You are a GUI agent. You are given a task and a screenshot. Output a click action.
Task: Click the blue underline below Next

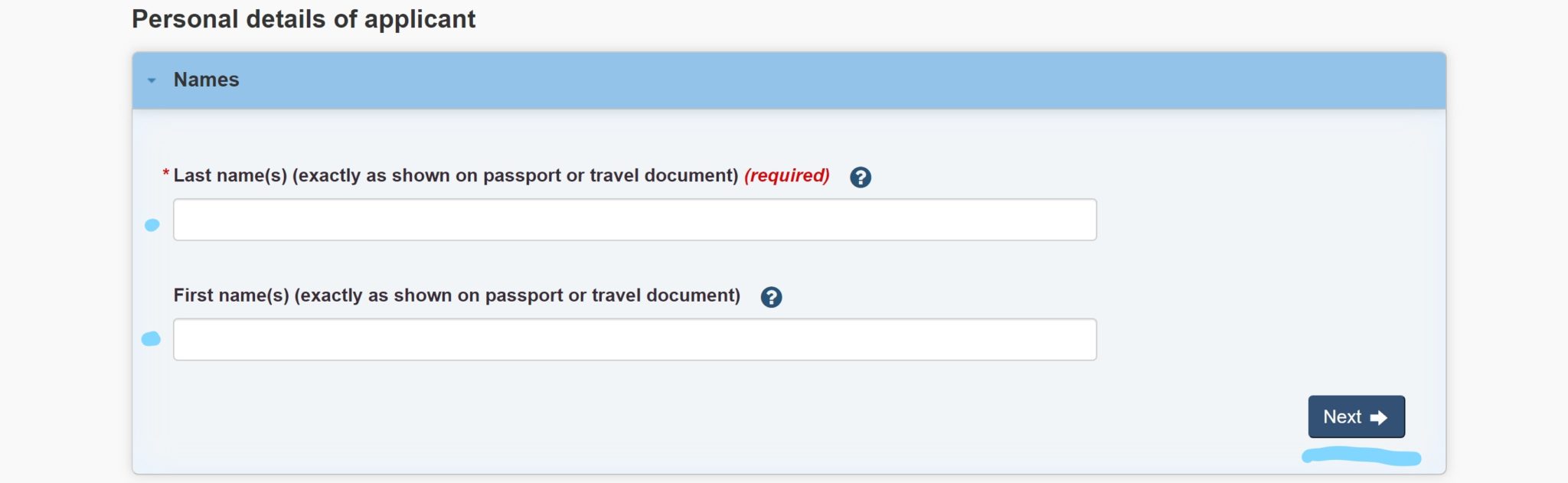pyautogui.click(x=1361, y=457)
